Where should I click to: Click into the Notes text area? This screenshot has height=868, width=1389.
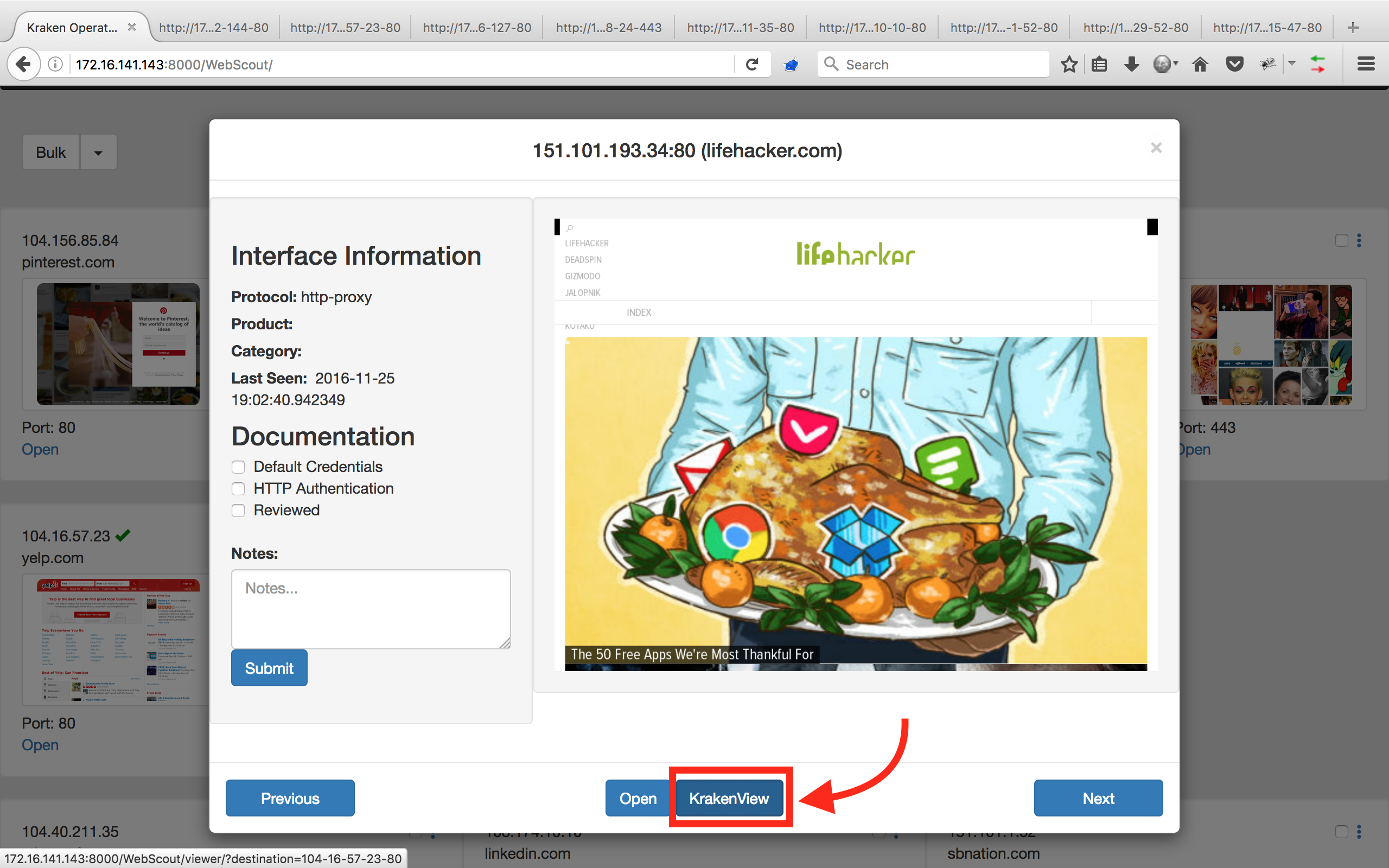pyautogui.click(x=371, y=609)
